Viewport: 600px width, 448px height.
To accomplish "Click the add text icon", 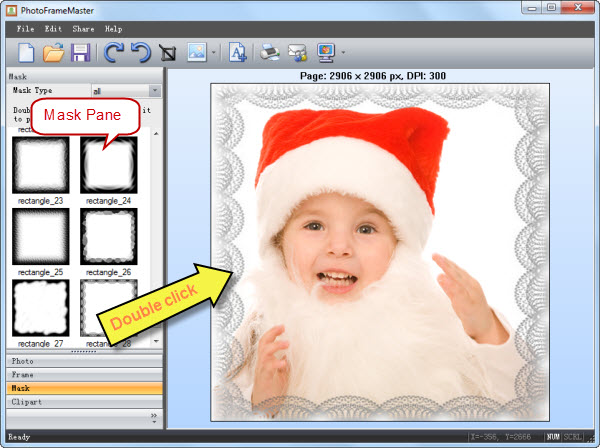I will 238,52.
